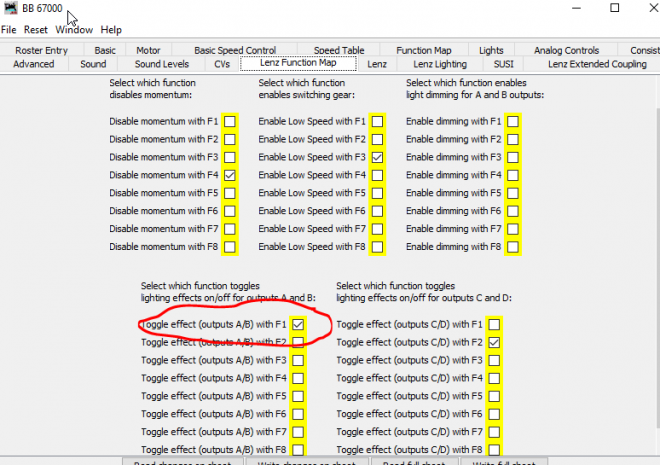Switch to the Advanced tab
Viewport: 660px width, 465px height.
point(34,64)
